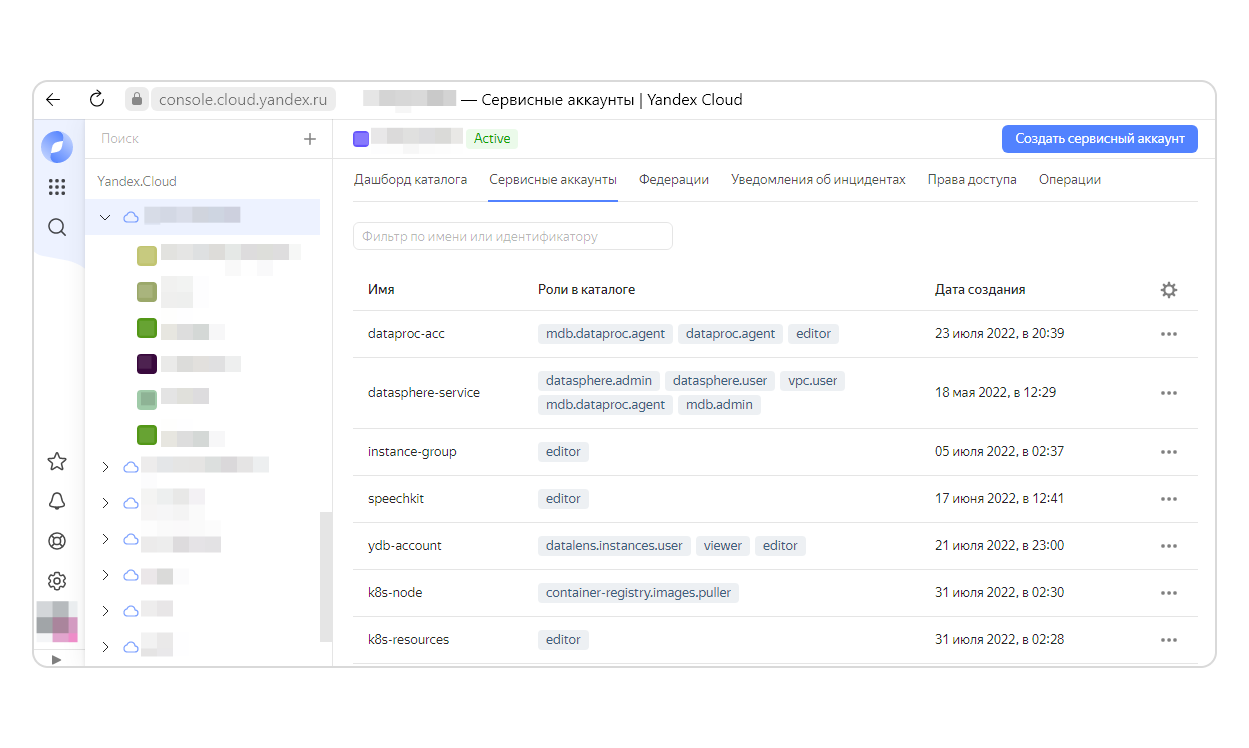This screenshot has height=748, width=1249.
Task: Click the dataproc.agent role tag
Action: [x=731, y=334]
